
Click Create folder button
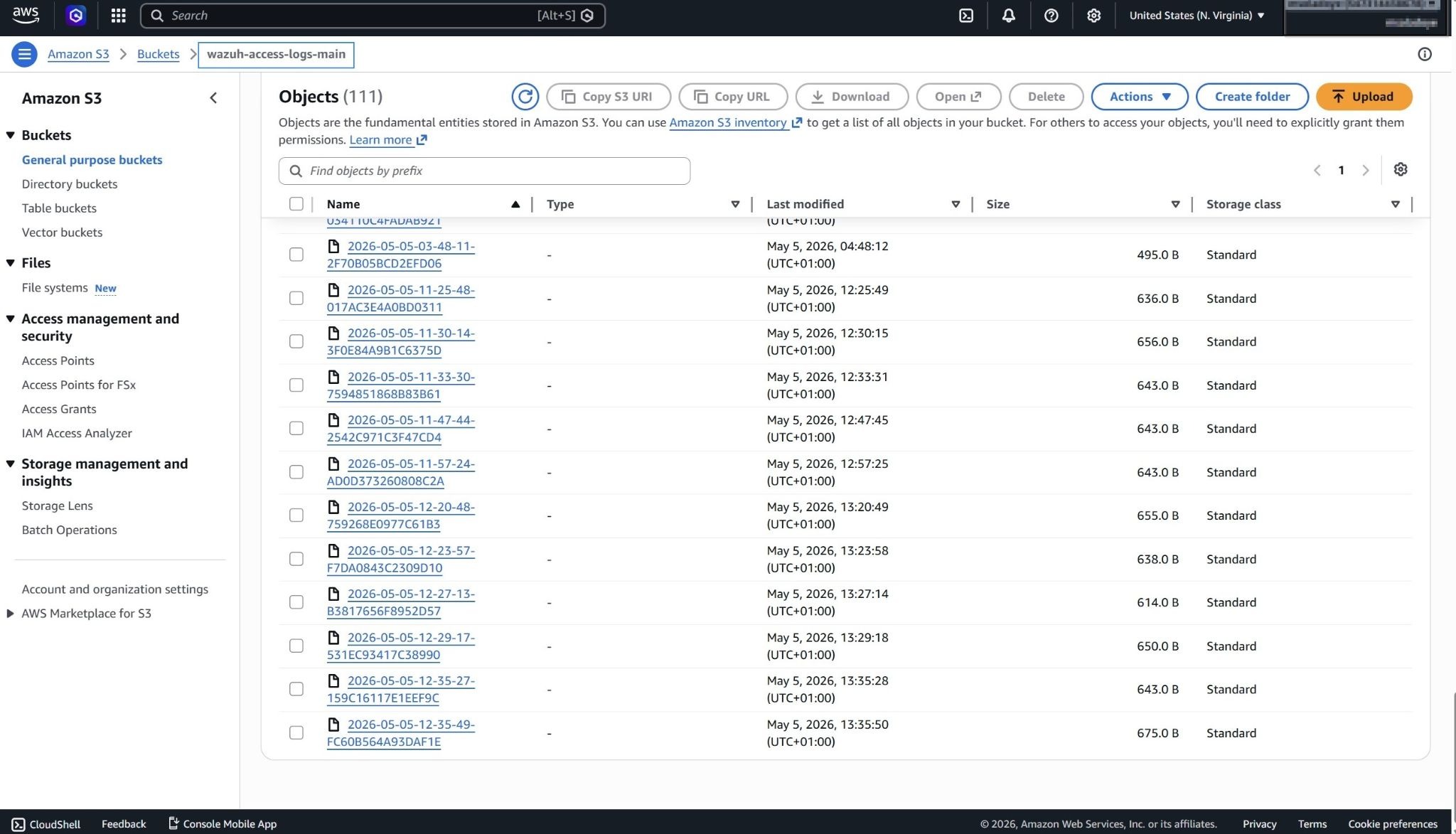(x=1252, y=97)
